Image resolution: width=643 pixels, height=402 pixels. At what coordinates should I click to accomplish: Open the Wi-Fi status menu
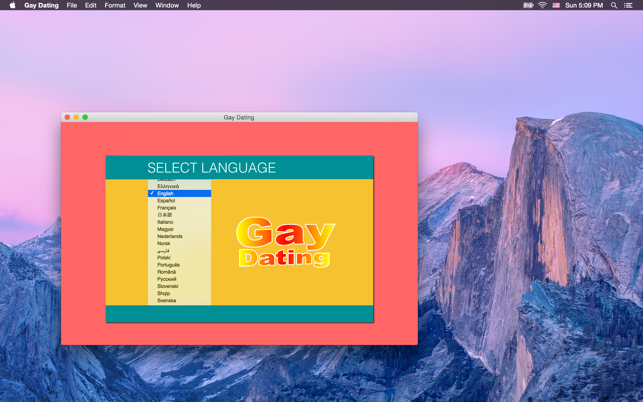coord(542,5)
